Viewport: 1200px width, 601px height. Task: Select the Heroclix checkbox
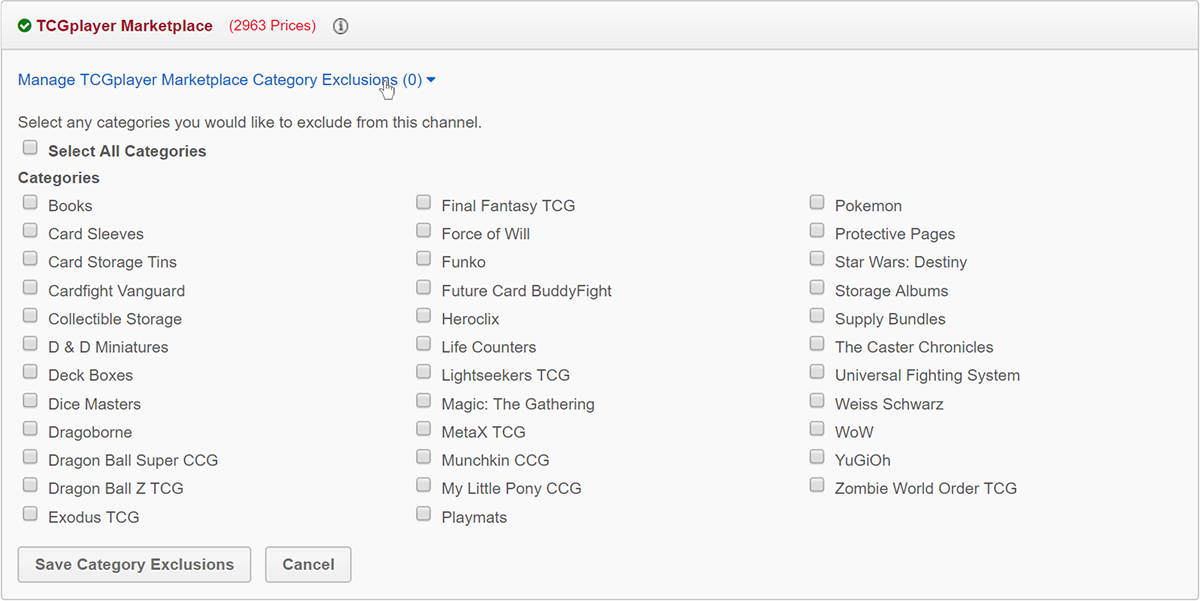pos(424,316)
